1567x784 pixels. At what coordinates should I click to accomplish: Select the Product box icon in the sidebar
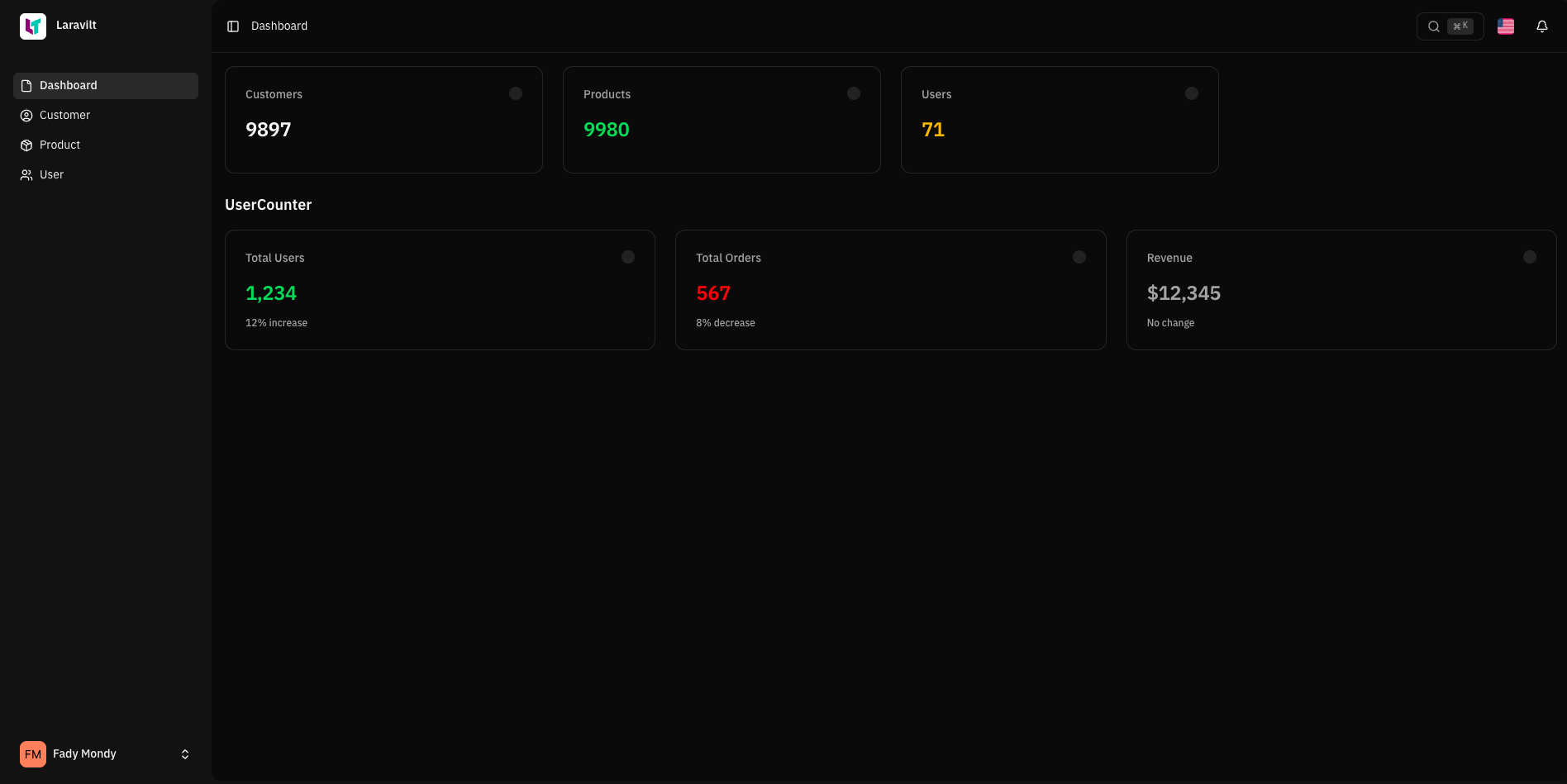point(26,145)
